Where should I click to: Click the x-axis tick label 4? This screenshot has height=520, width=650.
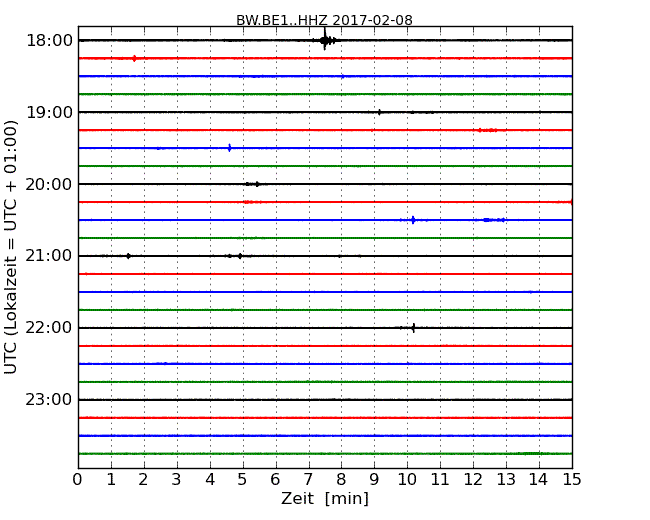(210, 480)
